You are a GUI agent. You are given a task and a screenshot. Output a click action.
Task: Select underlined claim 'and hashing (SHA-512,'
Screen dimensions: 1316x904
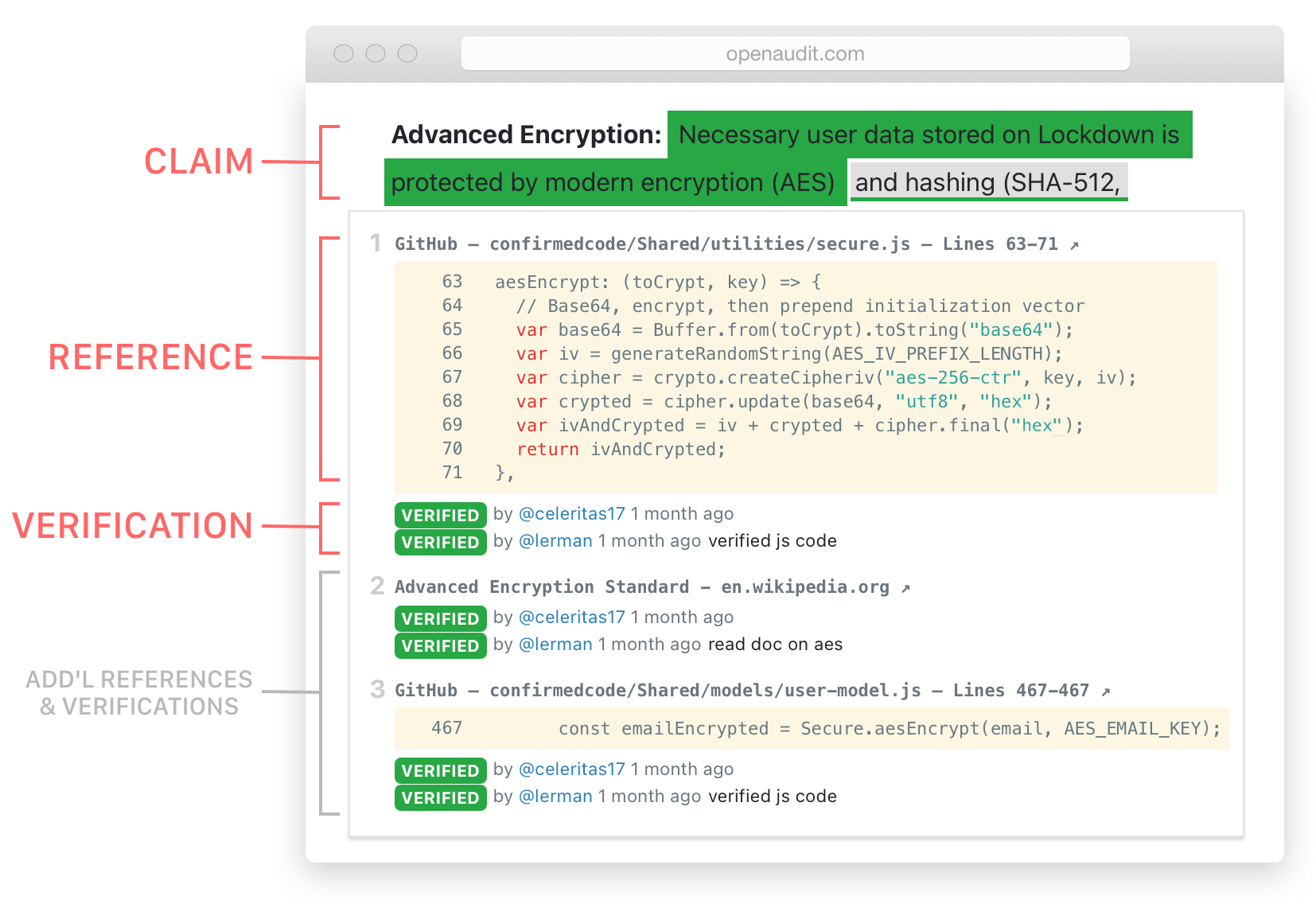(x=989, y=182)
